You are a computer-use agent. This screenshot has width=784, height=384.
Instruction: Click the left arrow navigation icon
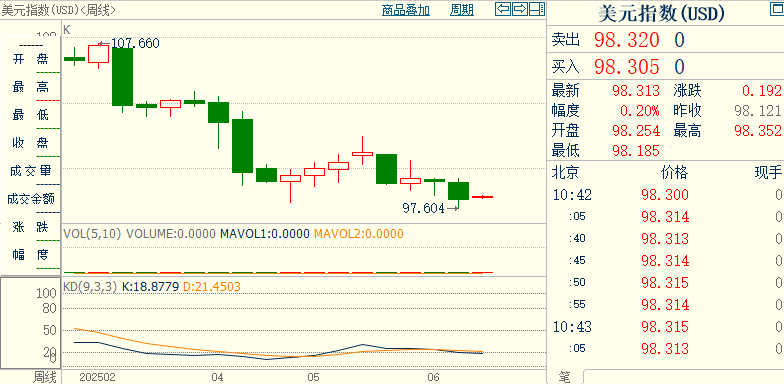[503, 9]
